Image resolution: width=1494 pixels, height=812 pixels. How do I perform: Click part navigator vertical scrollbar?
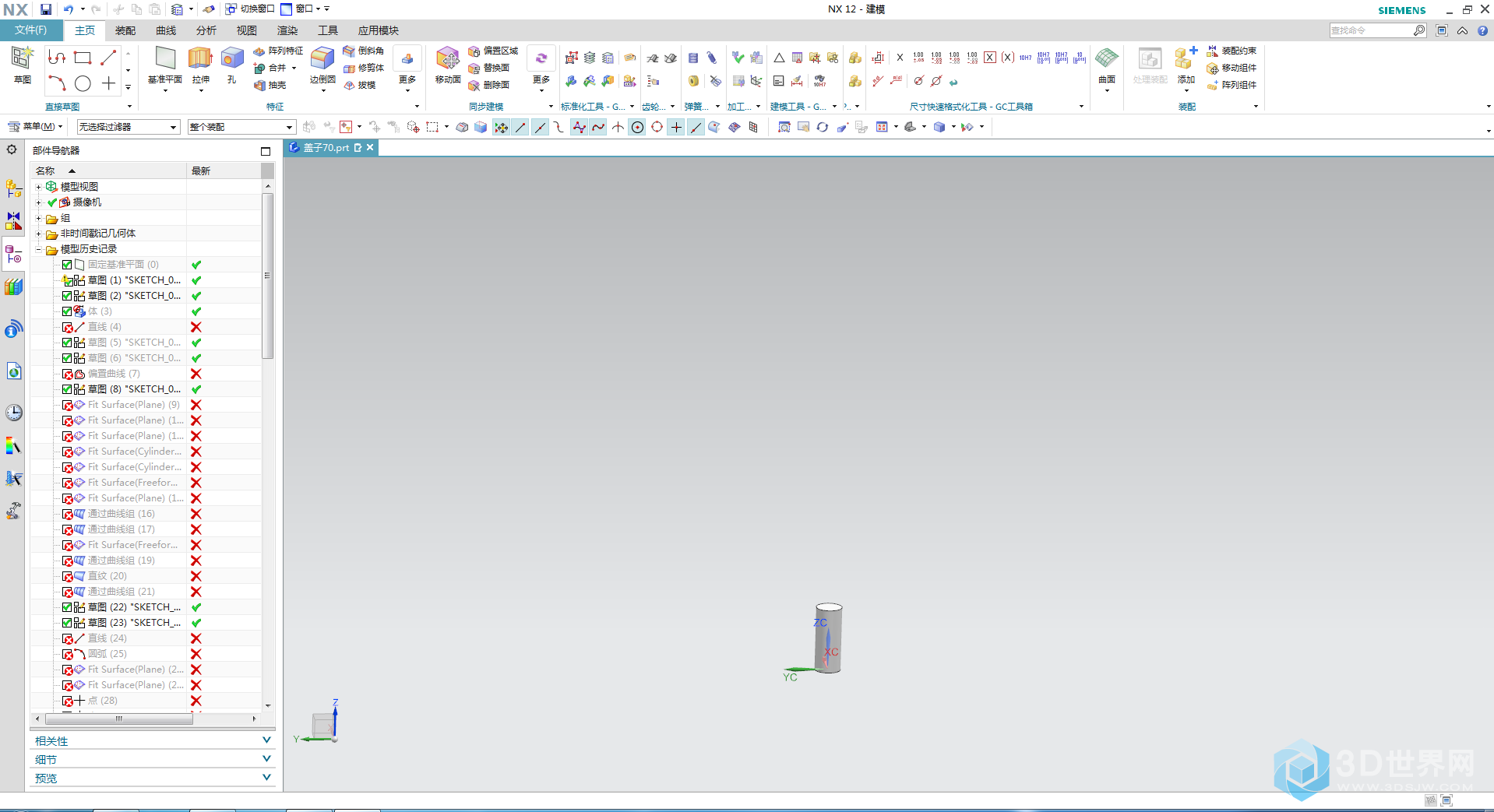coord(267,276)
